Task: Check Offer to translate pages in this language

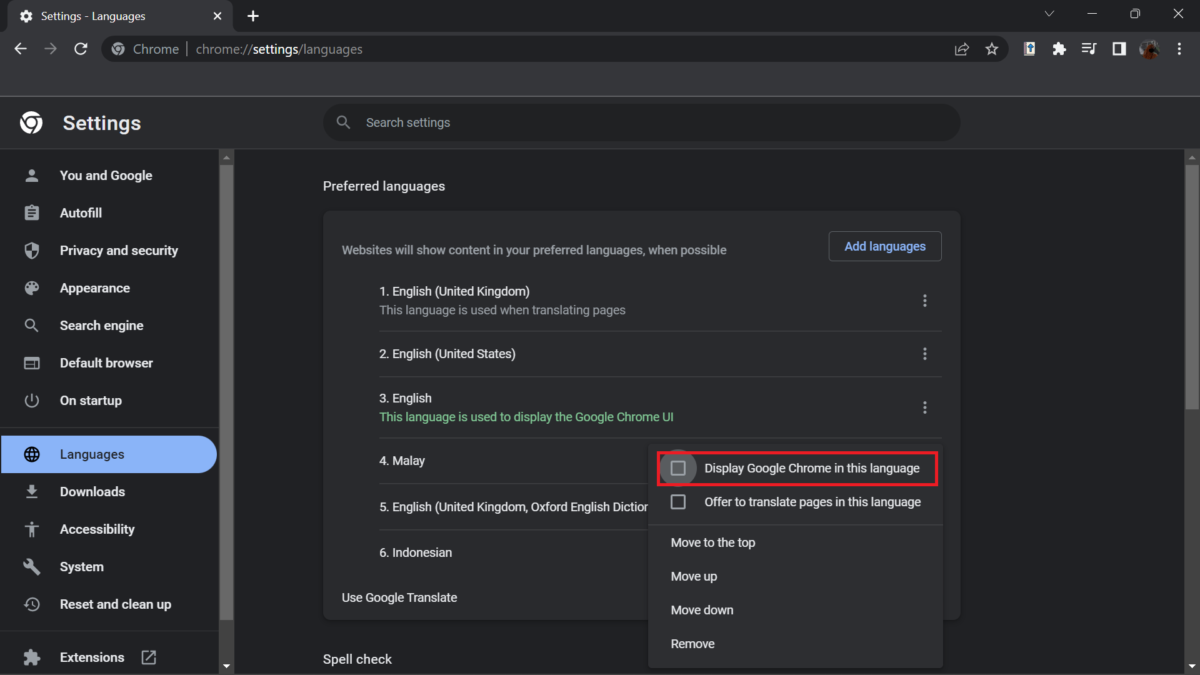Action: [x=678, y=502]
